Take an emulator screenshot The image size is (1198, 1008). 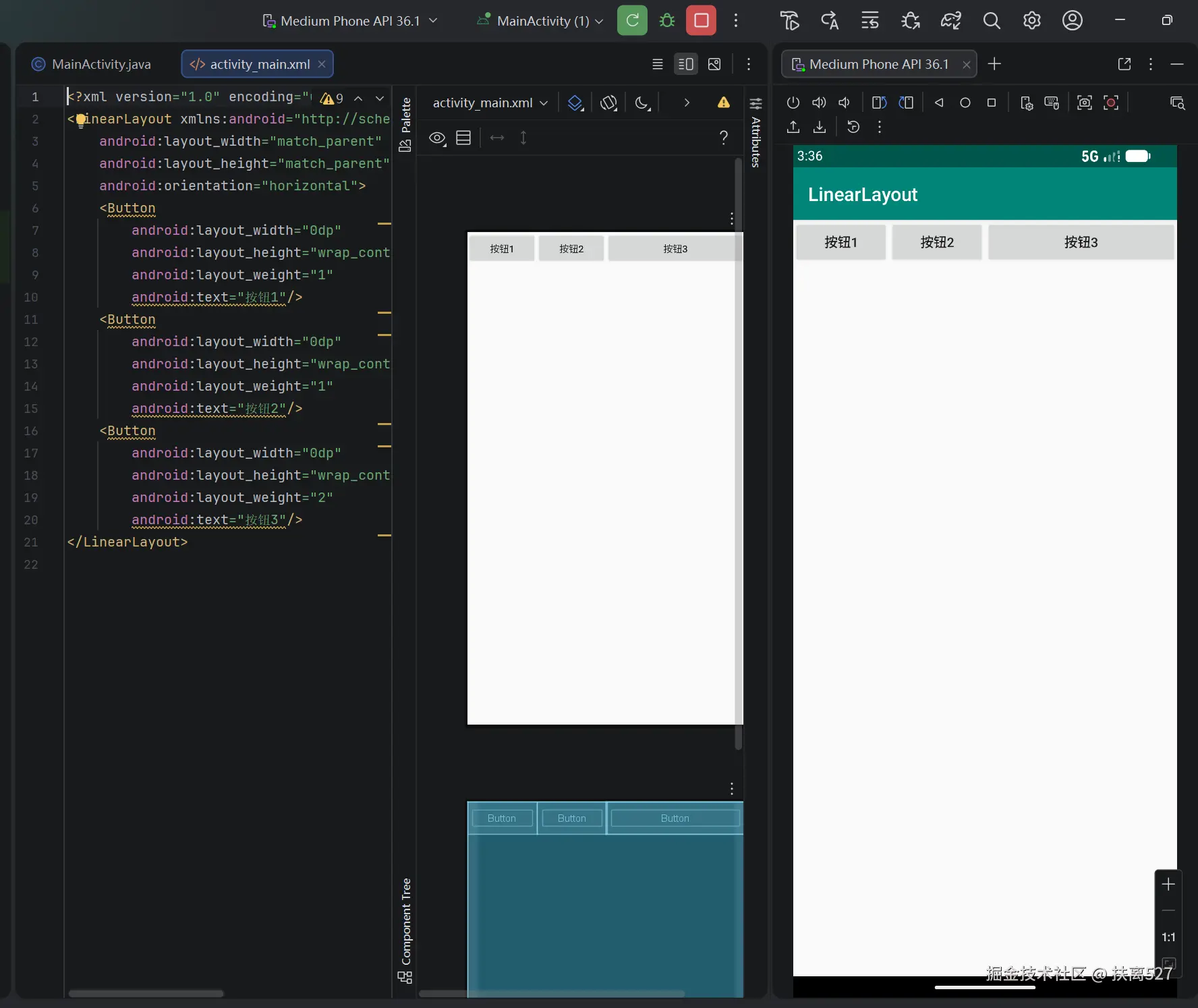(1084, 103)
